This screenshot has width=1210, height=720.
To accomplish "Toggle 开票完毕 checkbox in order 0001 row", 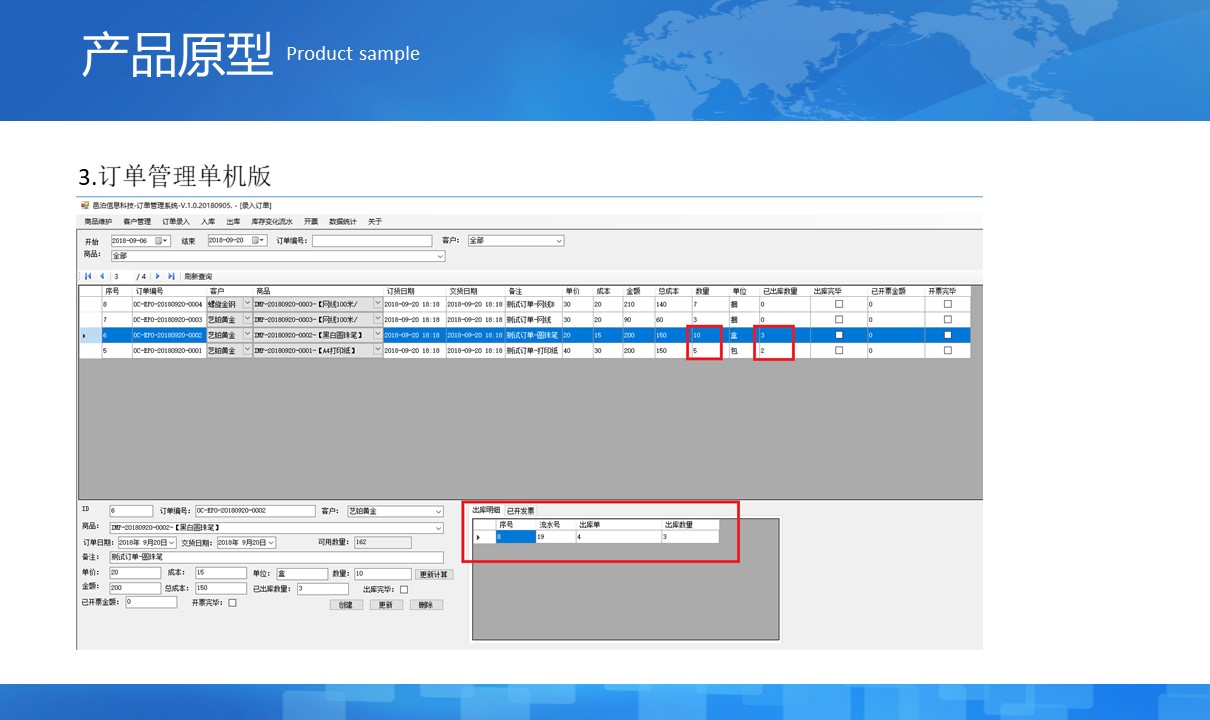I will [948, 350].
